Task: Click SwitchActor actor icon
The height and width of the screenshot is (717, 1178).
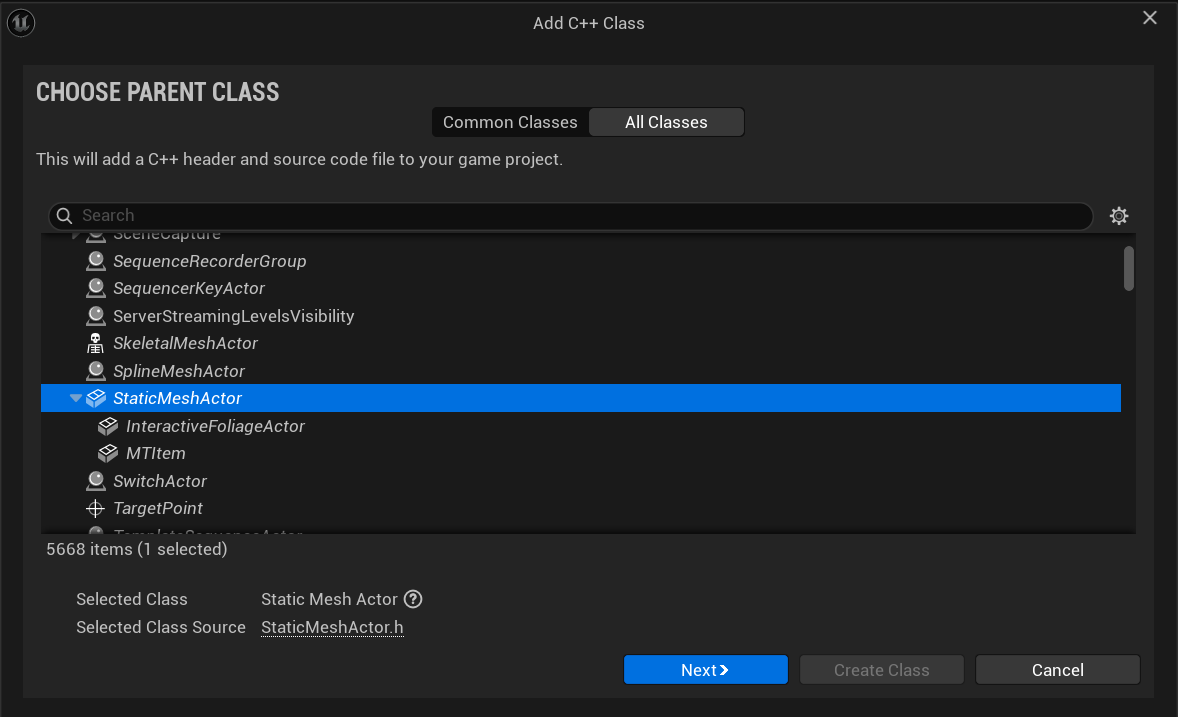Action: (x=95, y=481)
